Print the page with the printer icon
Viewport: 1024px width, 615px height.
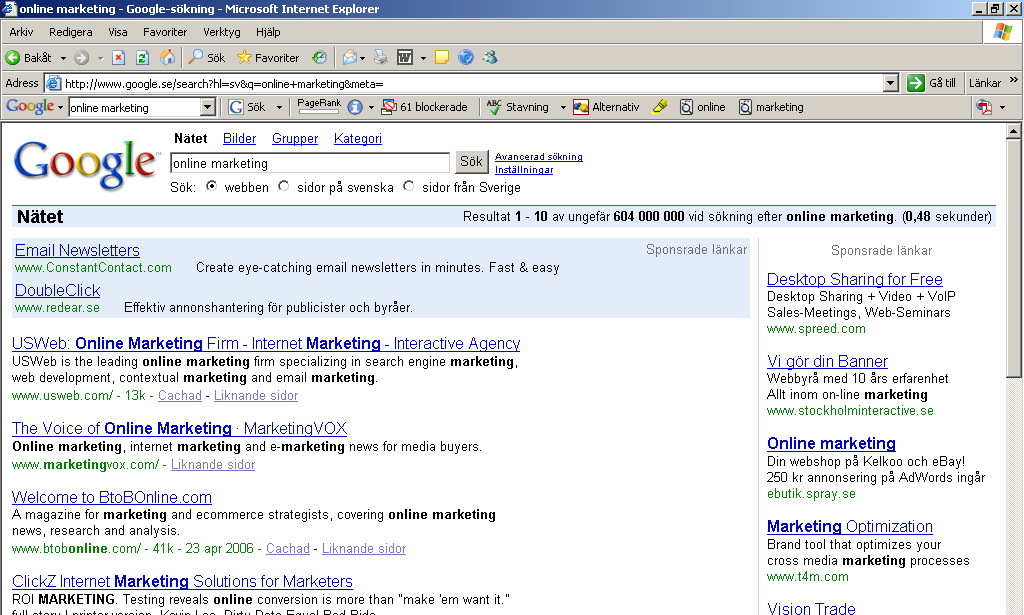(x=381, y=57)
